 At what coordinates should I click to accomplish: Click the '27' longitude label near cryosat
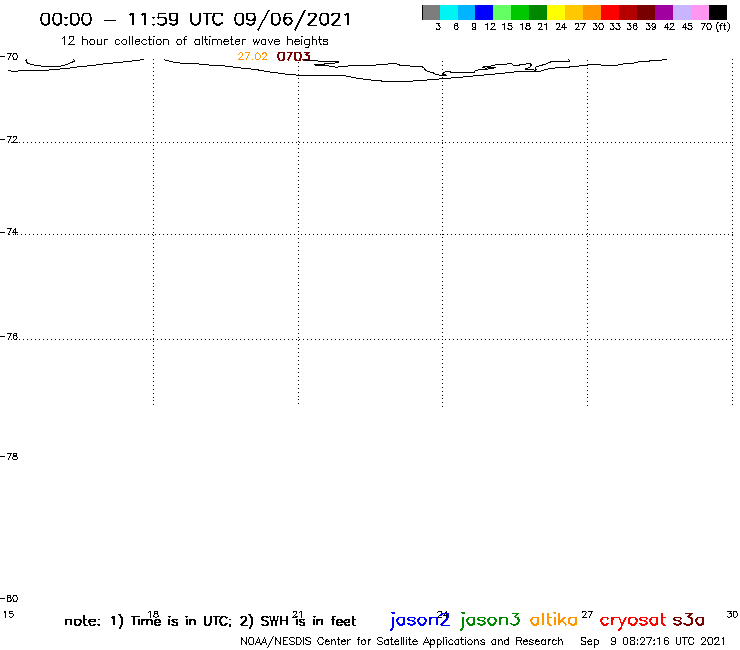(587, 615)
